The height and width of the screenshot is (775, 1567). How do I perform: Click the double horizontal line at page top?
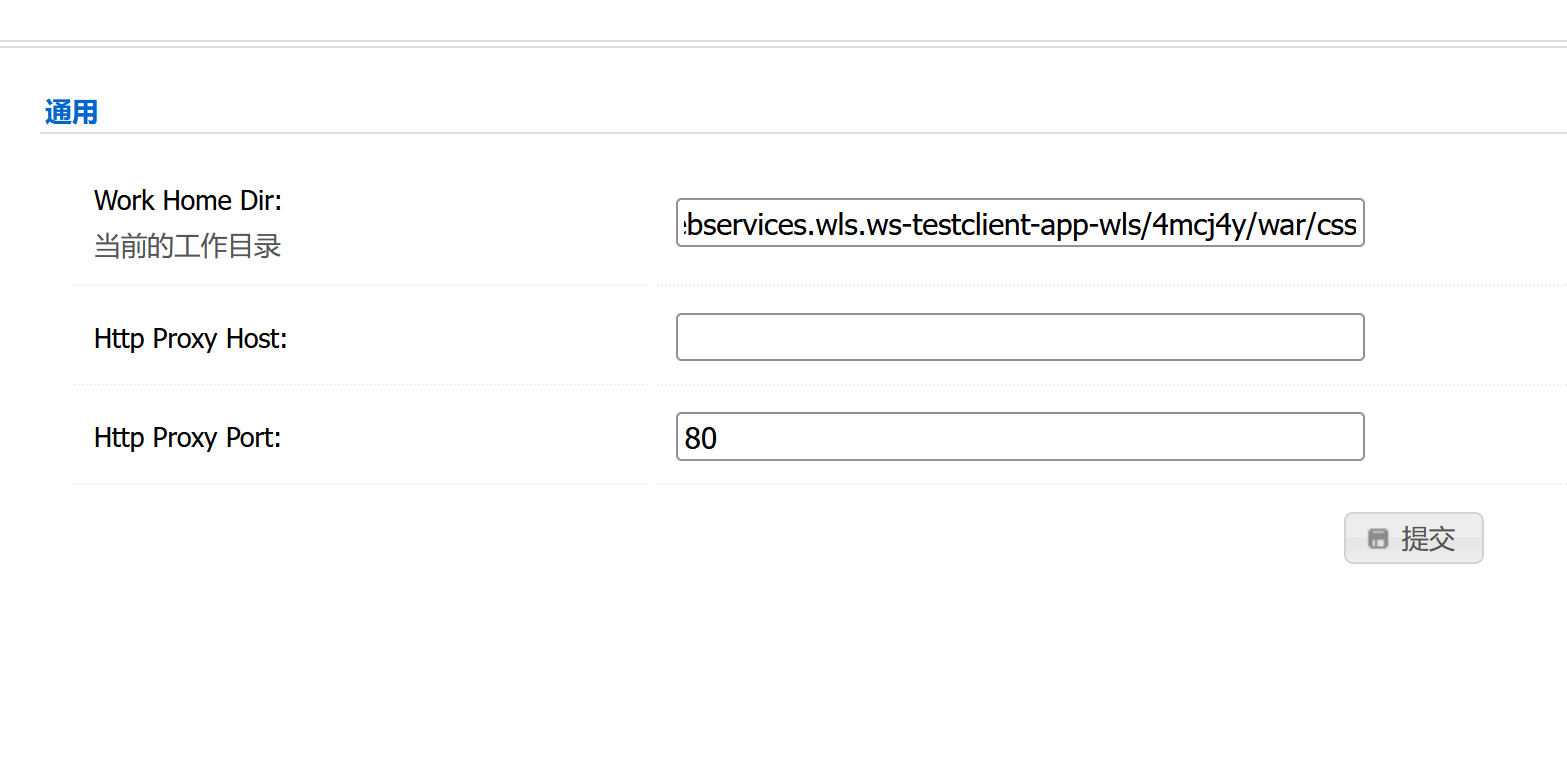(783, 44)
